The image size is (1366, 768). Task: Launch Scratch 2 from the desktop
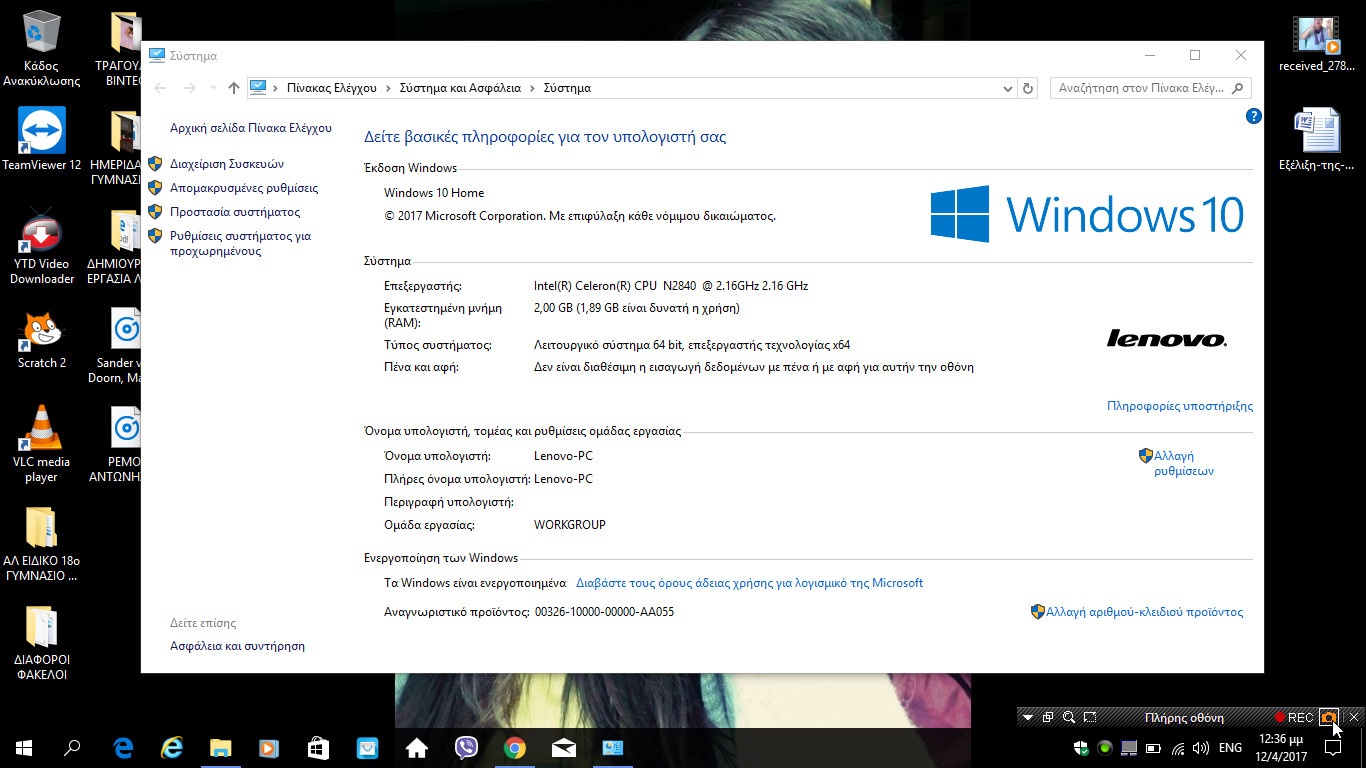click(40, 330)
